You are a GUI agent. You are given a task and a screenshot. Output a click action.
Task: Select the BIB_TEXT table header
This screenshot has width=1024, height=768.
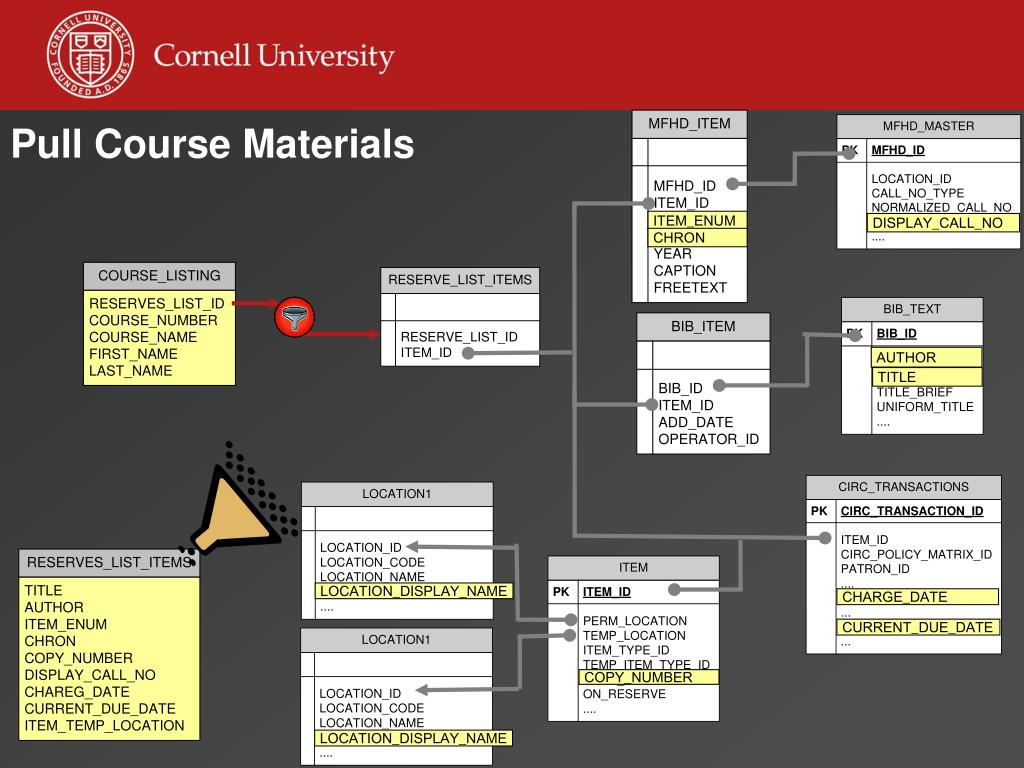912,309
